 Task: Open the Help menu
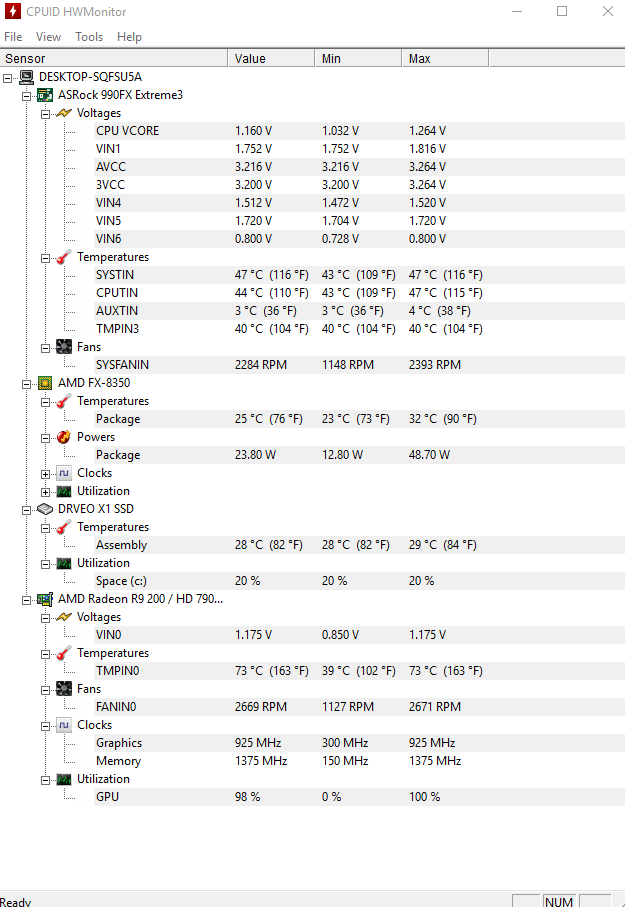(x=129, y=37)
